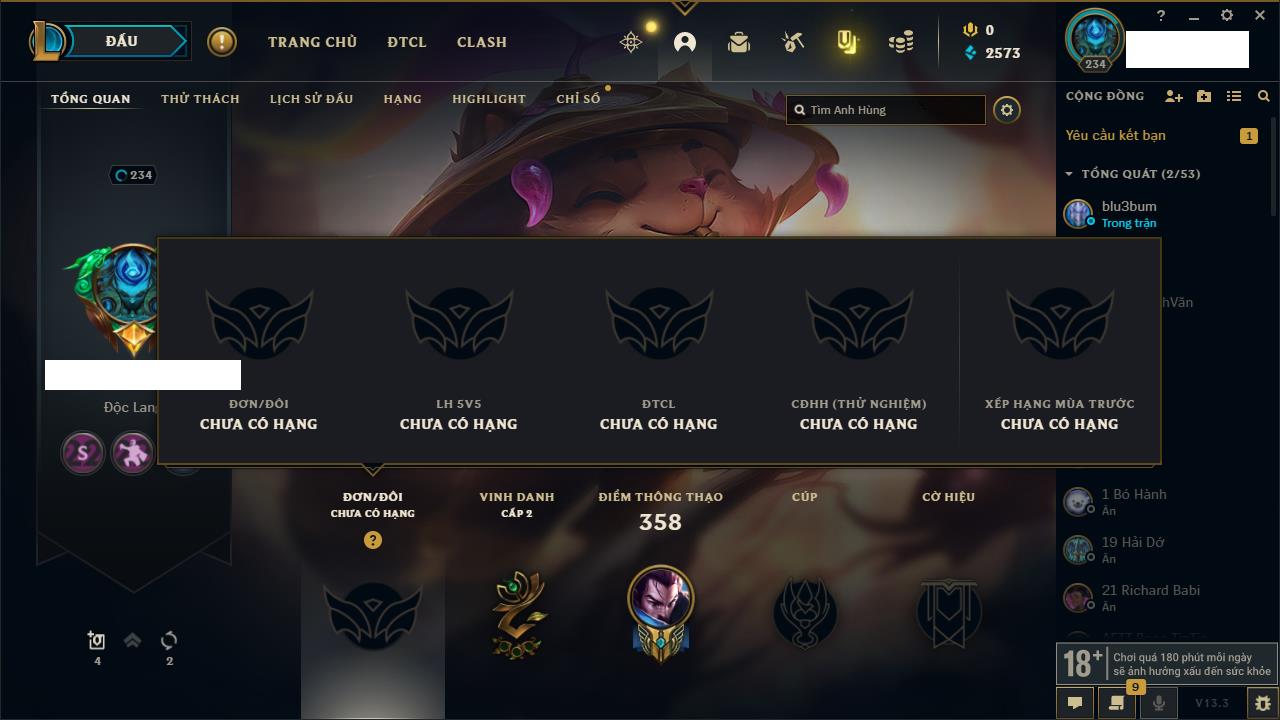This screenshot has width=1280, height=720.
Task: Open the chat bubble icon
Action: coord(1075,703)
